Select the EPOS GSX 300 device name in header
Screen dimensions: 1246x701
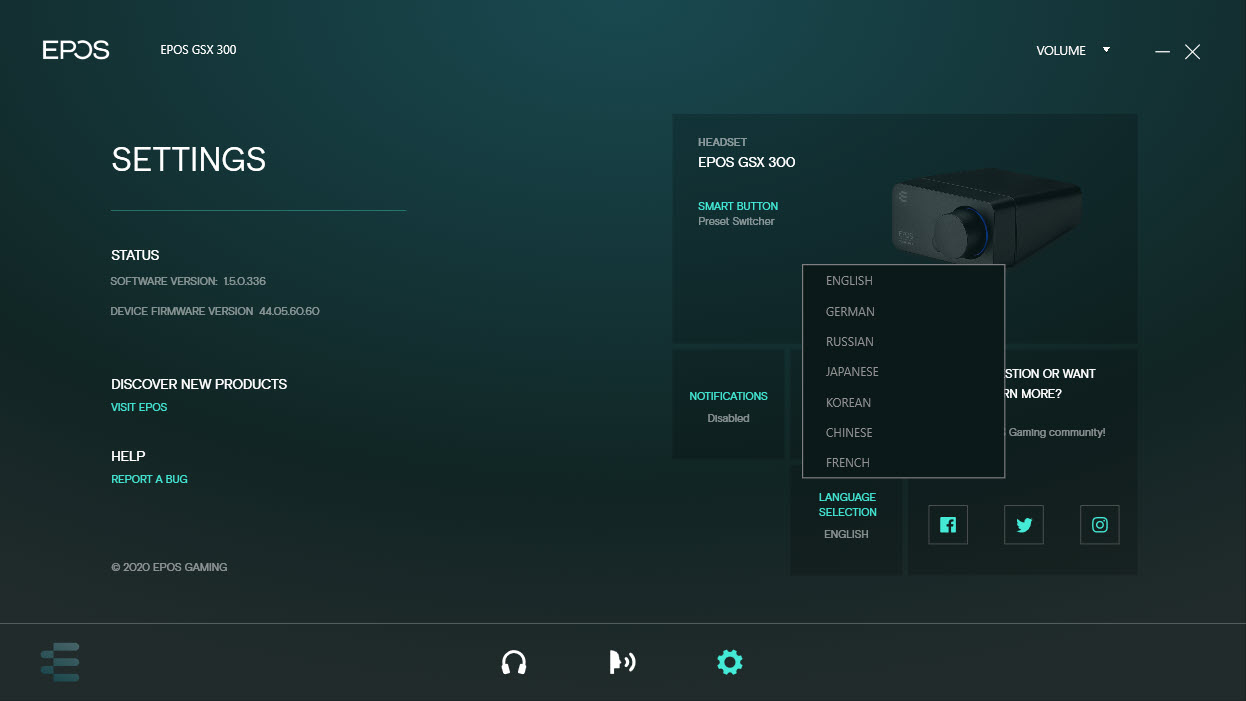coord(198,50)
